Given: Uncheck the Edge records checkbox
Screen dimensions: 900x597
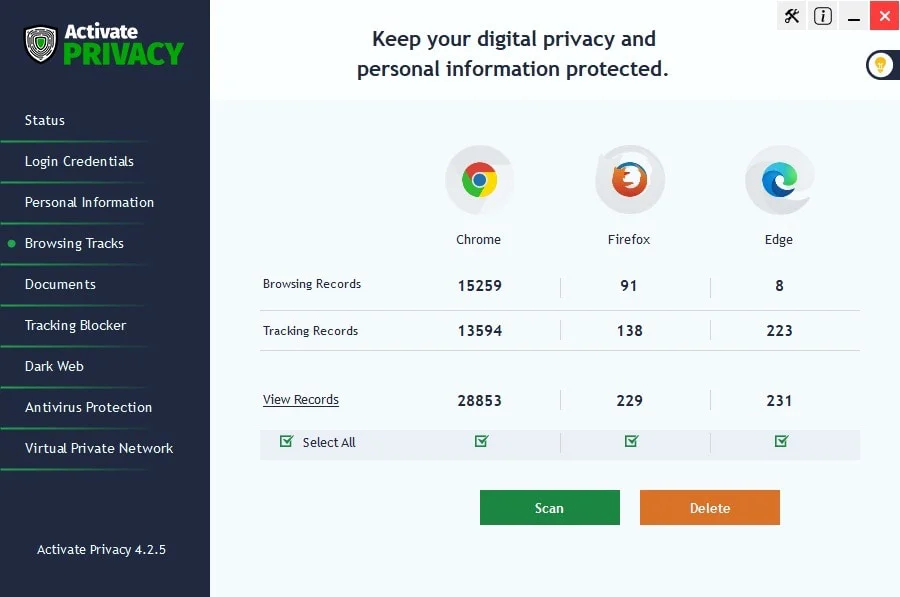Looking at the screenshot, I should pos(781,440).
